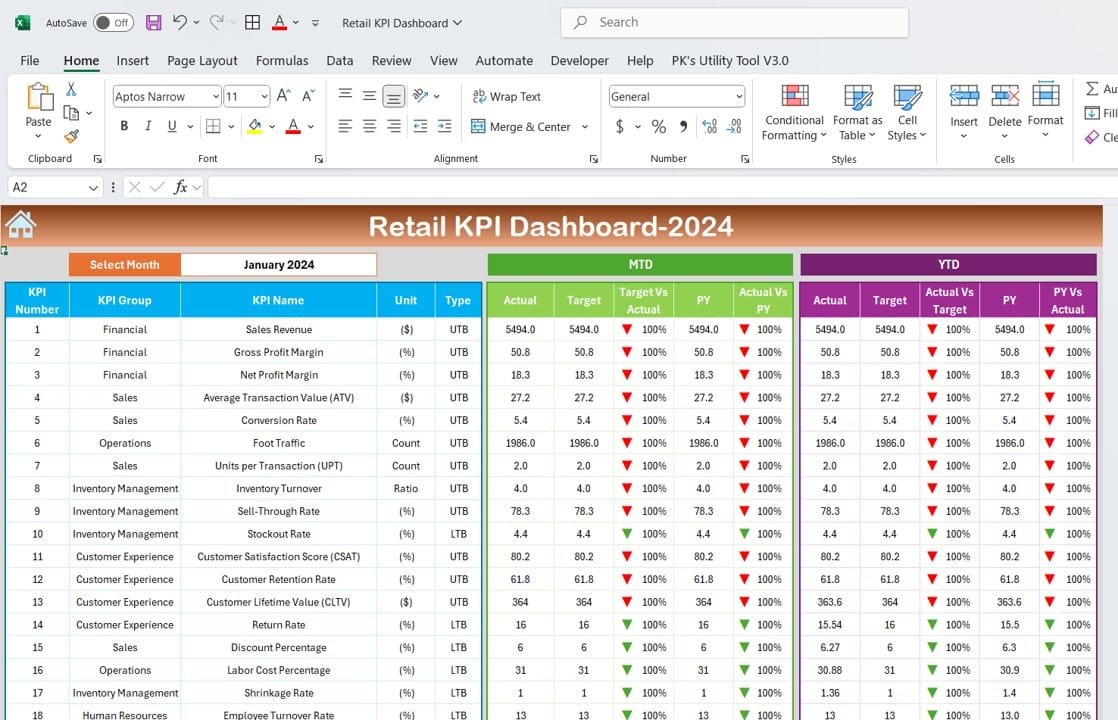Click the Save icon in title bar
This screenshot has height=720, width=1118.
pyautogui.click(x=153, y=22)
